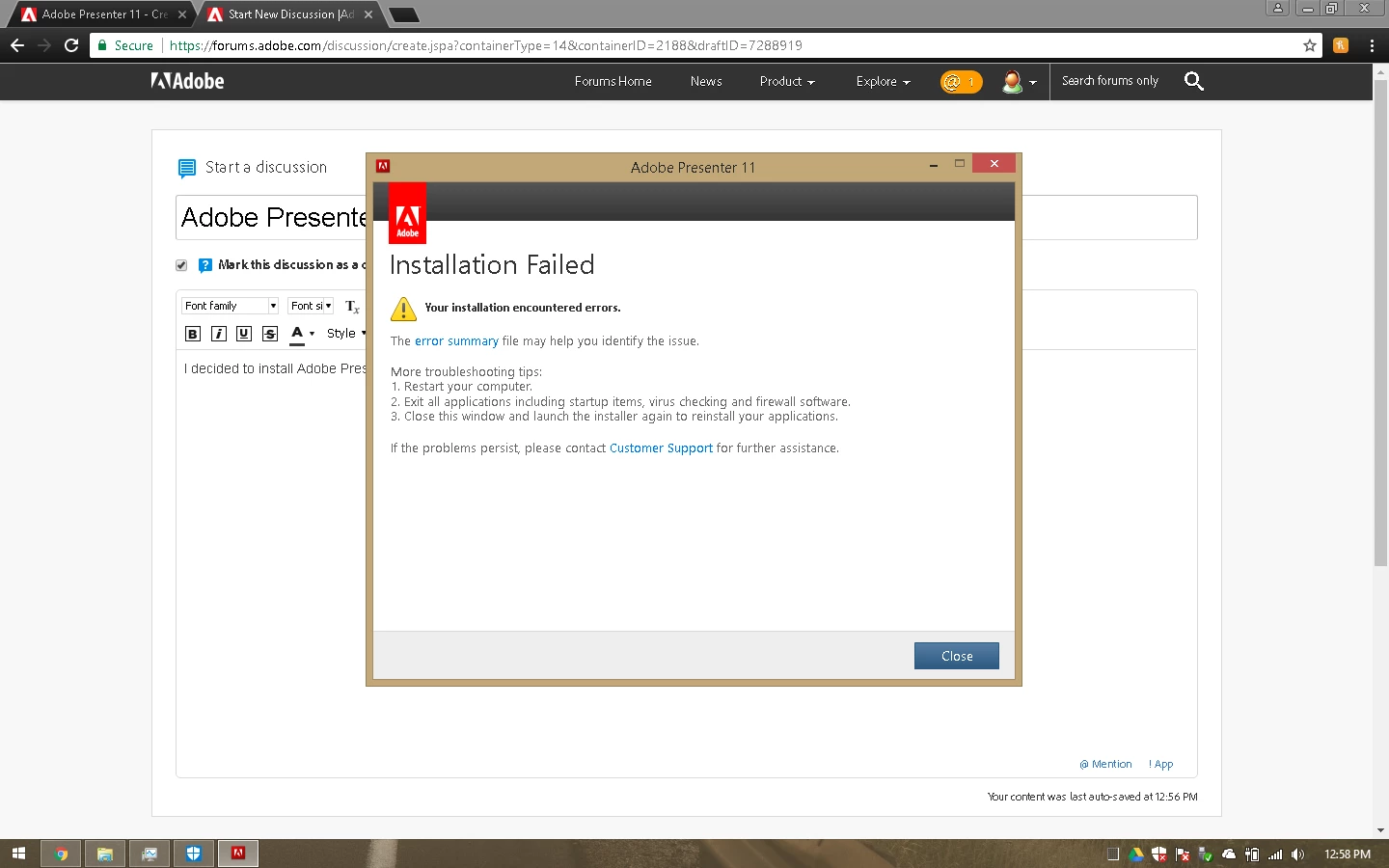Click the Search forums only field
The width and height of the screenshot is (1389, 868).
click(x=1110, y=81)
